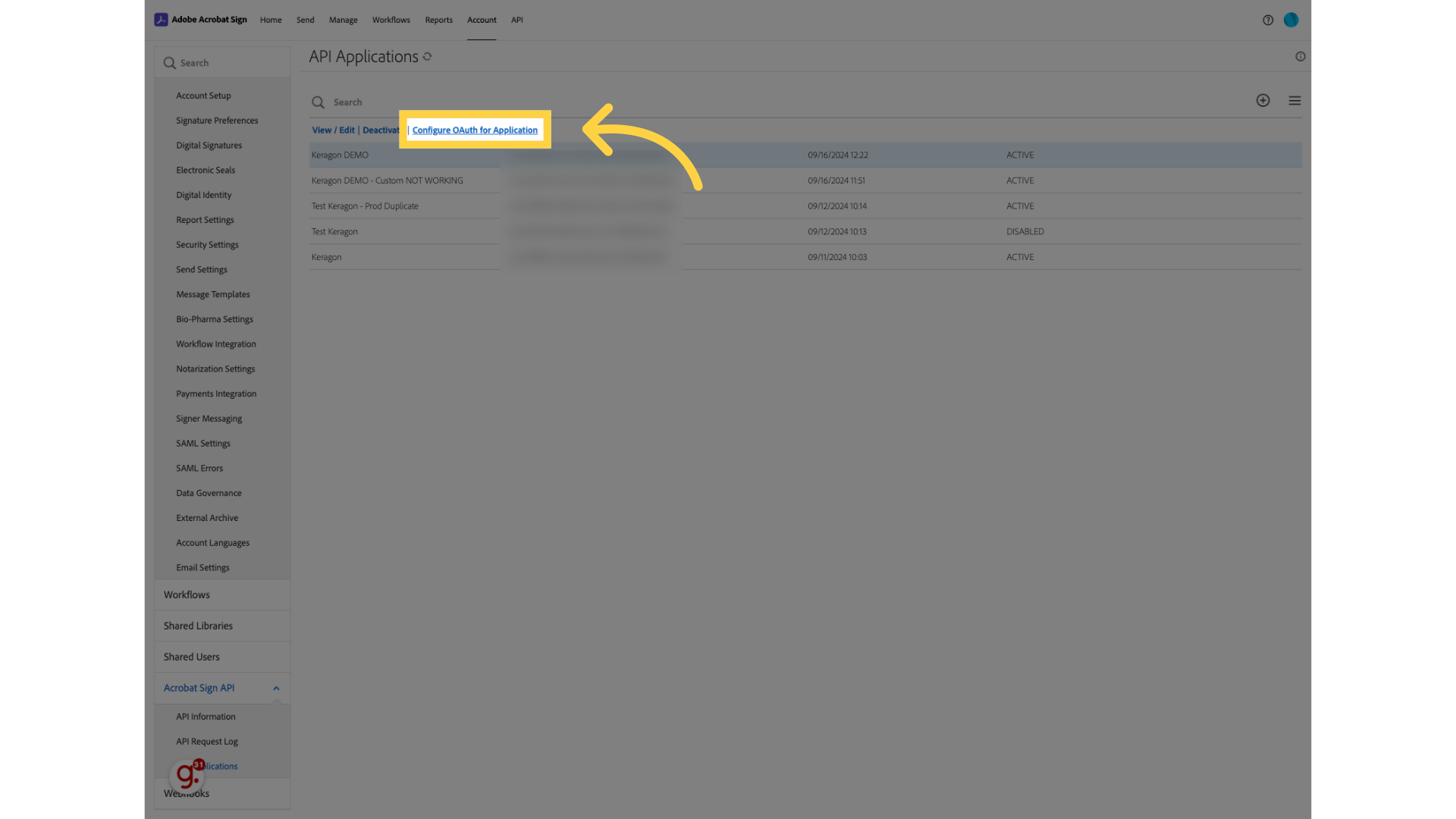
Task: Open Workflow Integration
Action: click(216, 344)
